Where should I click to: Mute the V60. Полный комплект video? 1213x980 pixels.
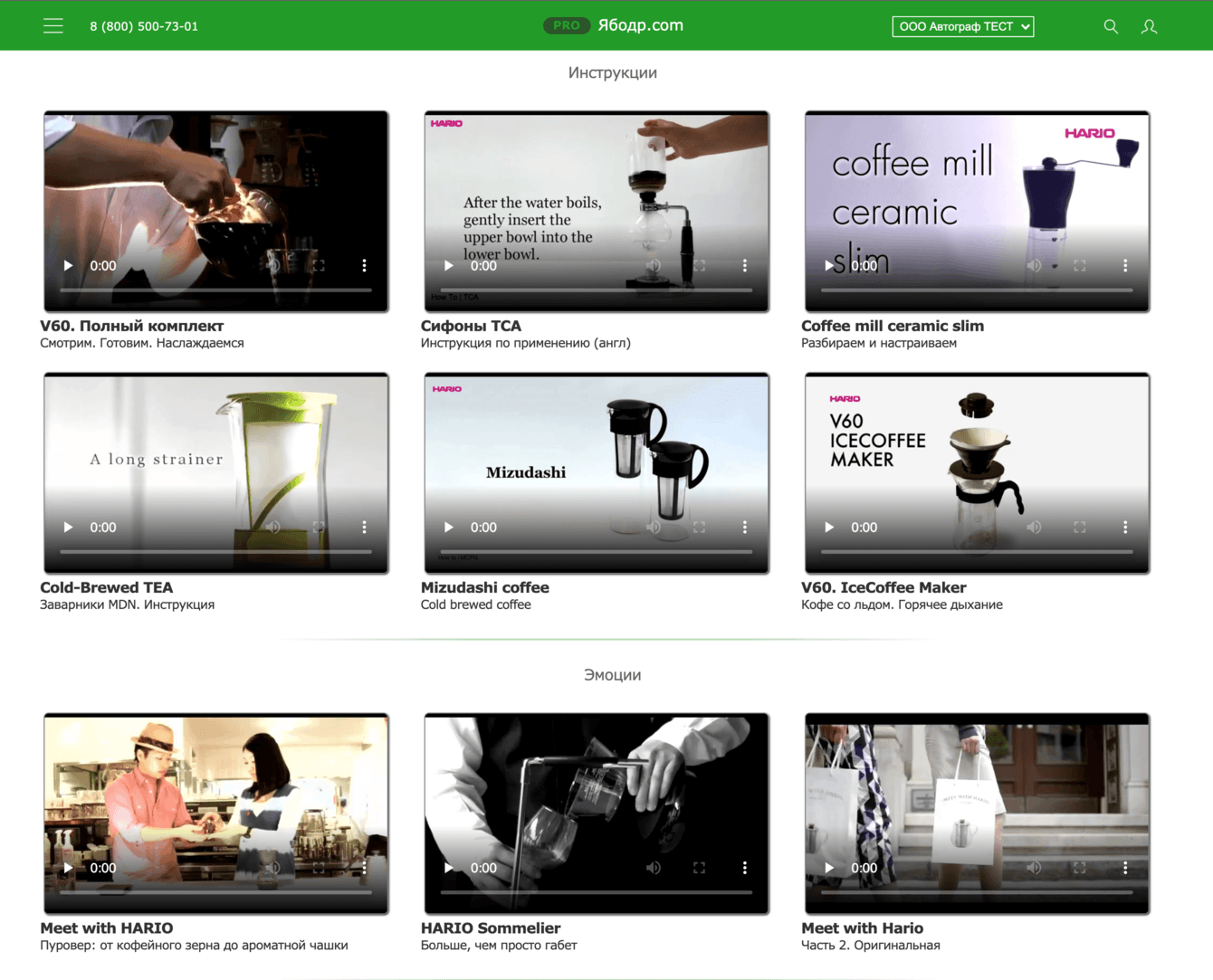pos(272,266)
